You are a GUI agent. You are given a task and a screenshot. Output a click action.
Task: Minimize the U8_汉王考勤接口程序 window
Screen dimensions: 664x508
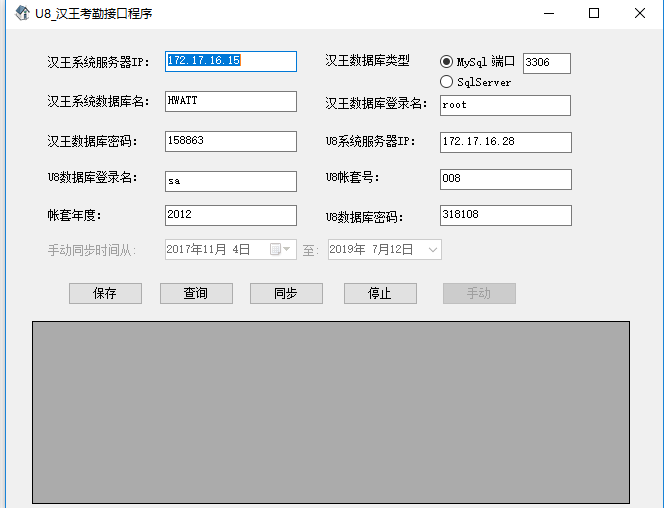click(549, 14)
